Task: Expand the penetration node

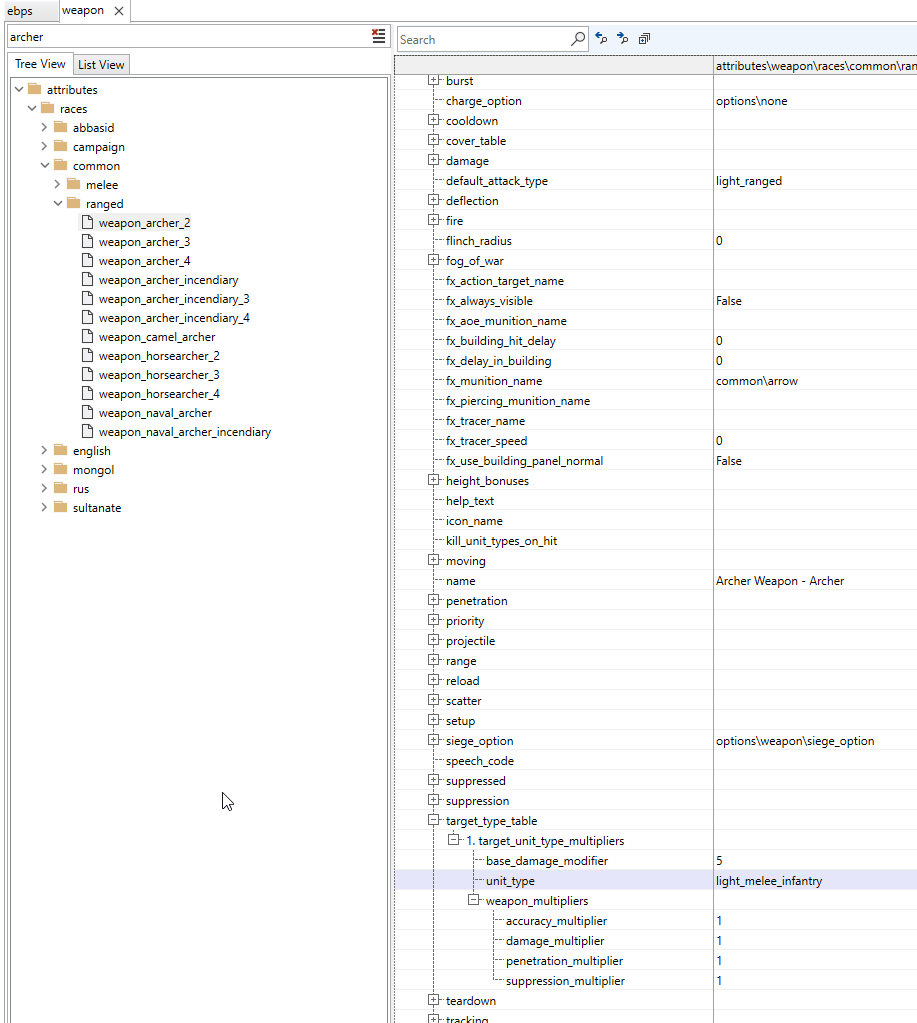Action: pos(434,600)
